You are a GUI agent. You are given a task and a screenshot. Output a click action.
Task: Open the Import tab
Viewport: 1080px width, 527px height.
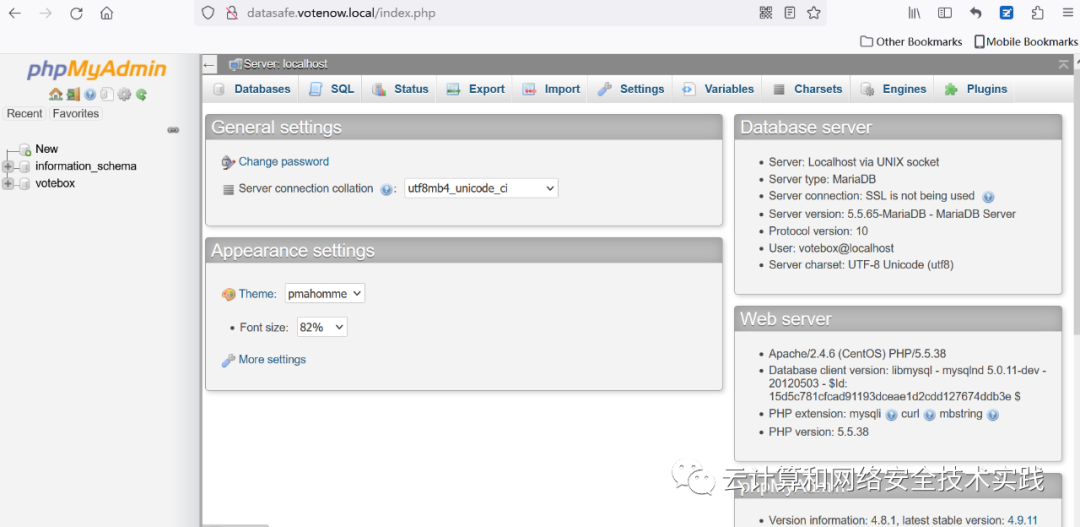point(551,89)
